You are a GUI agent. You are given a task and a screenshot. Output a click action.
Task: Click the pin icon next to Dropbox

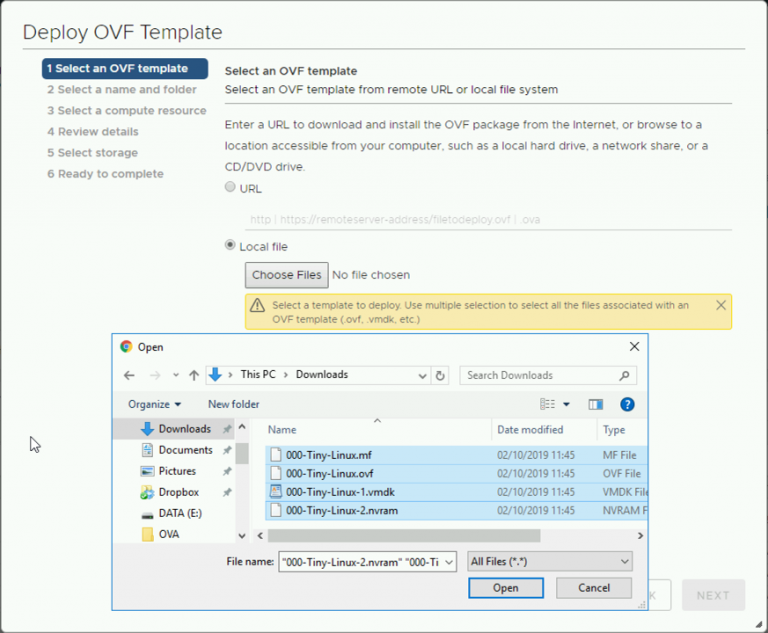tap(227, 492)
